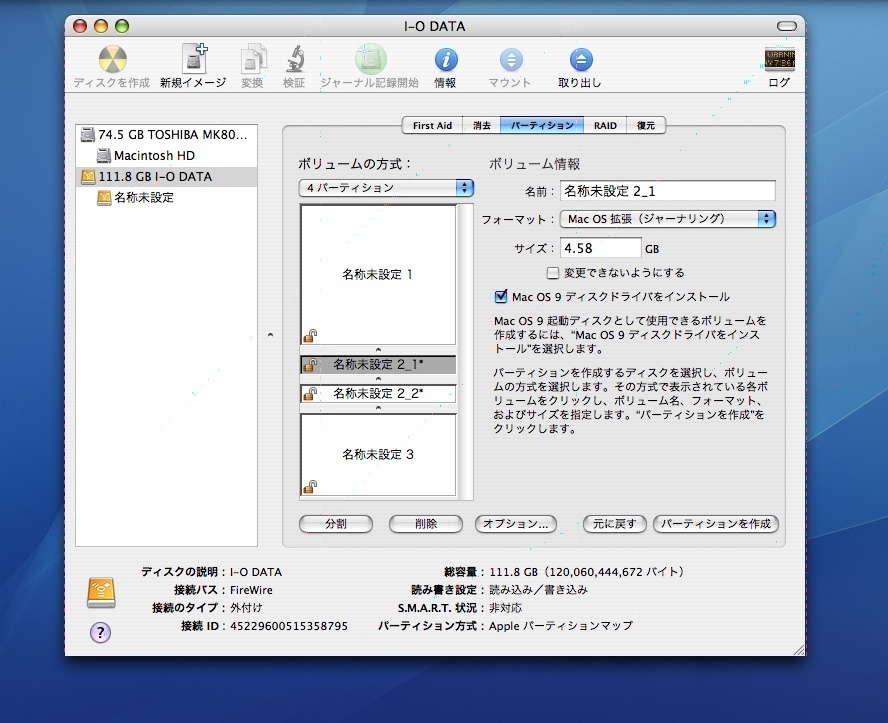Click the ディスクを作成 burn disc toolbar icon
888x723 pixels.
(x=113, y=59)
